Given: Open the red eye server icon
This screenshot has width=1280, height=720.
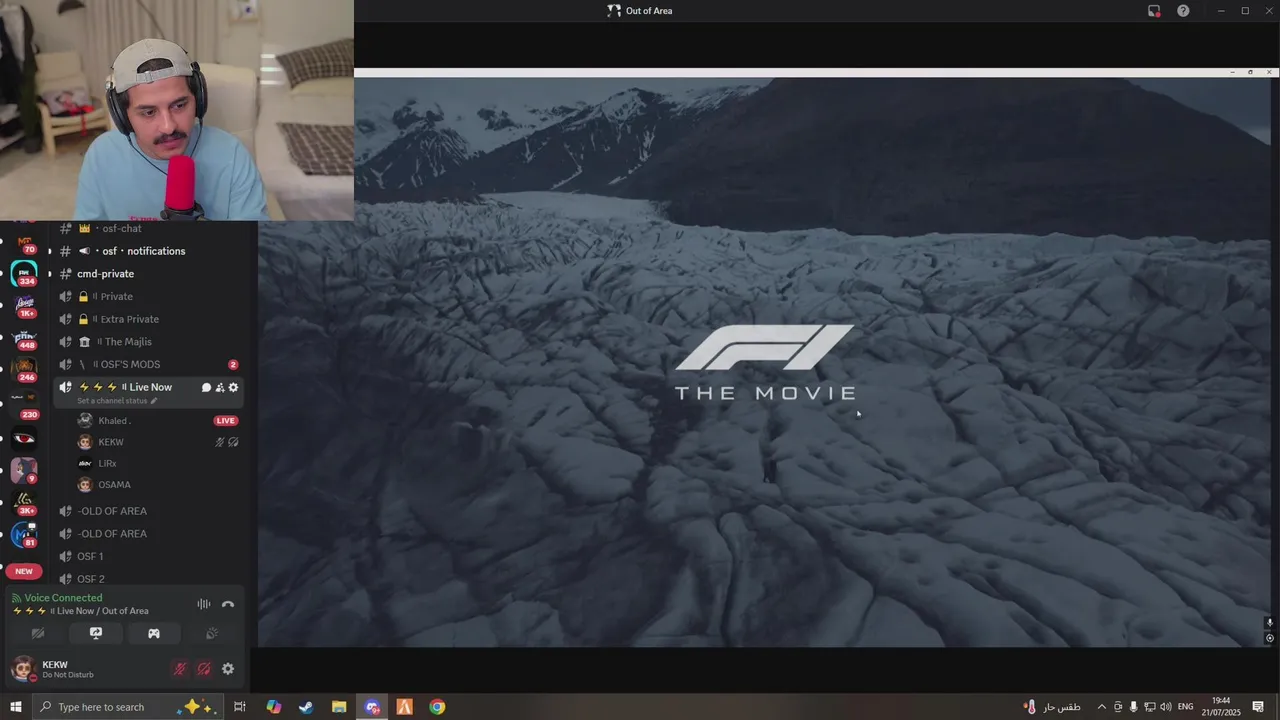Looking at the screenshot, I should click(x=24, y=438).
